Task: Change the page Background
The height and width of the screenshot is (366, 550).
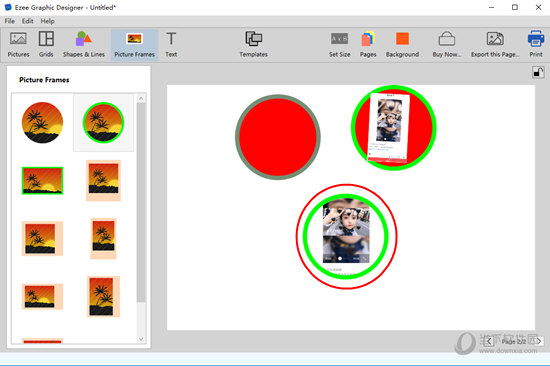Action: (402, 45)
